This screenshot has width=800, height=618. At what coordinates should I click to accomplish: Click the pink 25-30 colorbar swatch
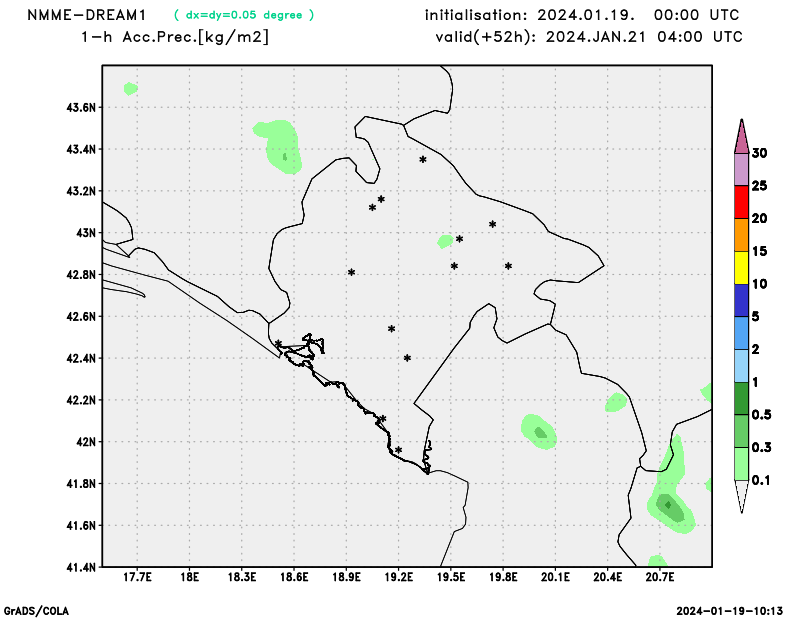pyautogui.click(x=741, y=169)
